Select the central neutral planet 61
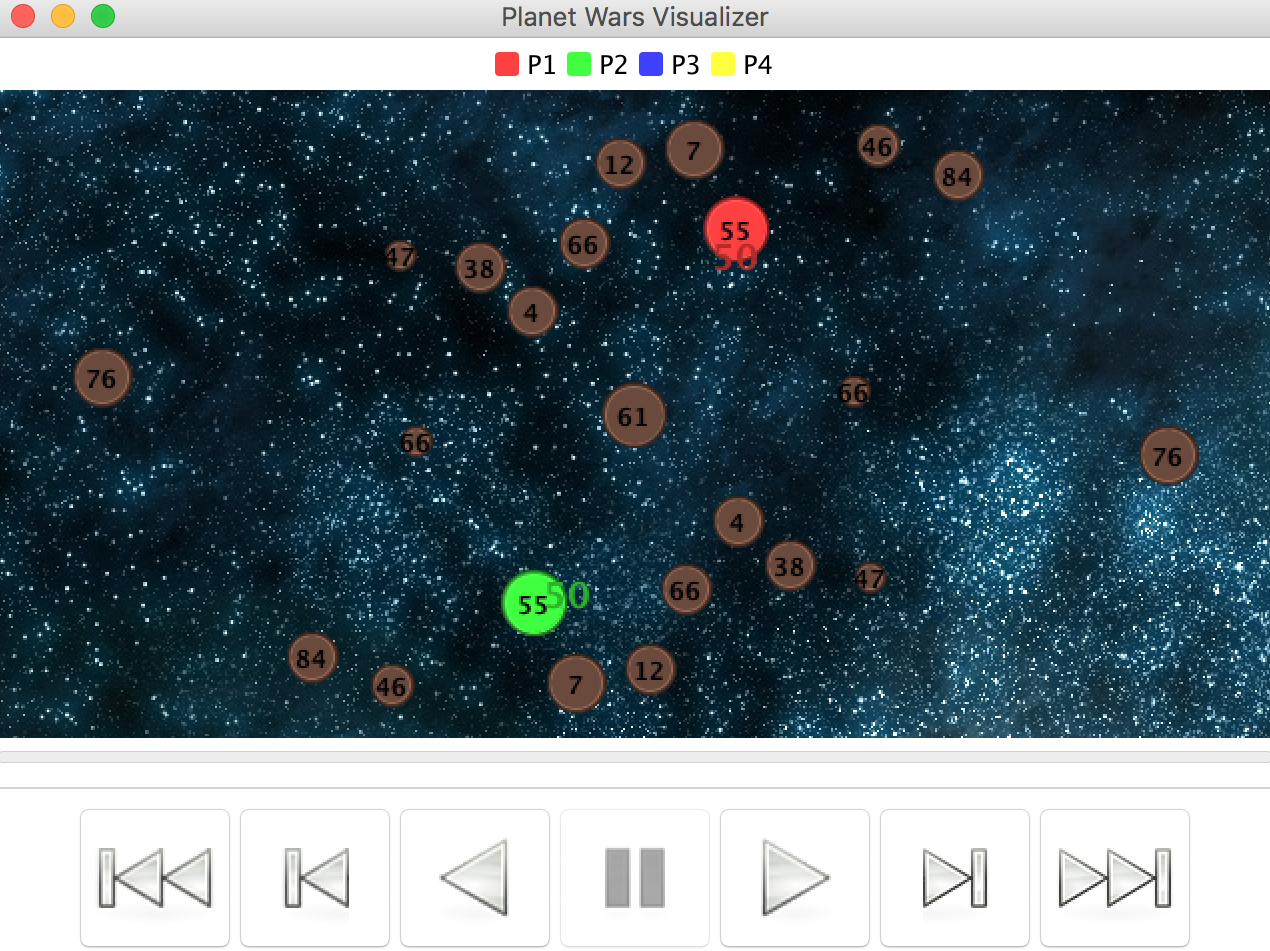The height and width of the screenshot is (951, 1270). pos(634,416)
